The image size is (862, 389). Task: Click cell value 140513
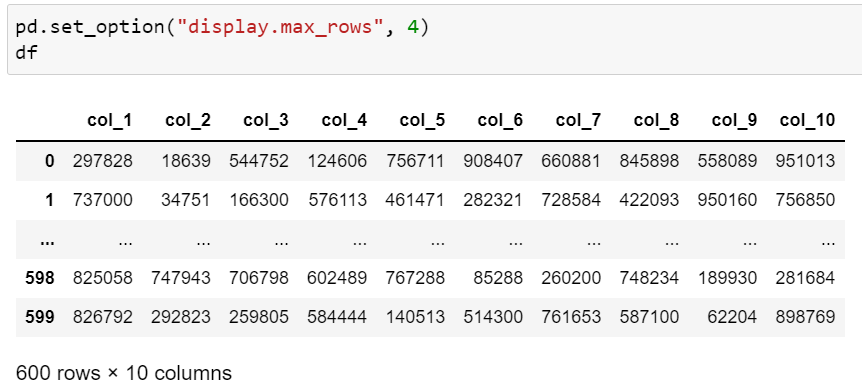[x=415, y=317]
